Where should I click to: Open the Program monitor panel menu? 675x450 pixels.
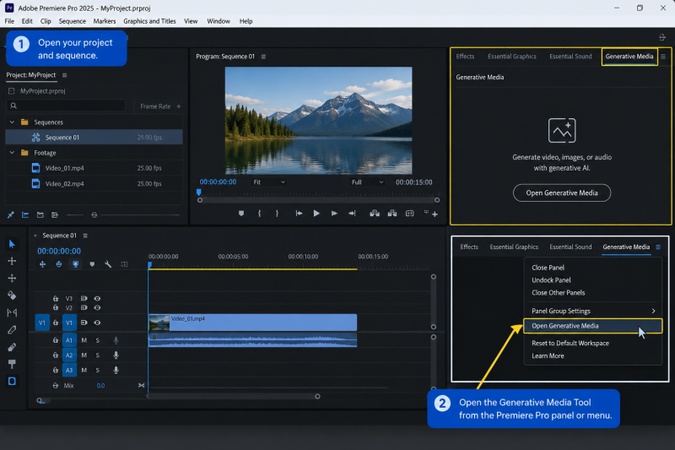(x=263, y=56)
